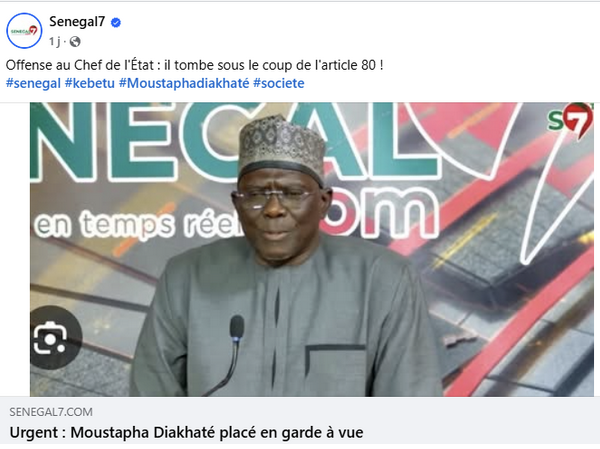Viewport: 600px width, 449px height.
Task: Click the "en temps réel" text in the photo
Action: tap(140, 224)
